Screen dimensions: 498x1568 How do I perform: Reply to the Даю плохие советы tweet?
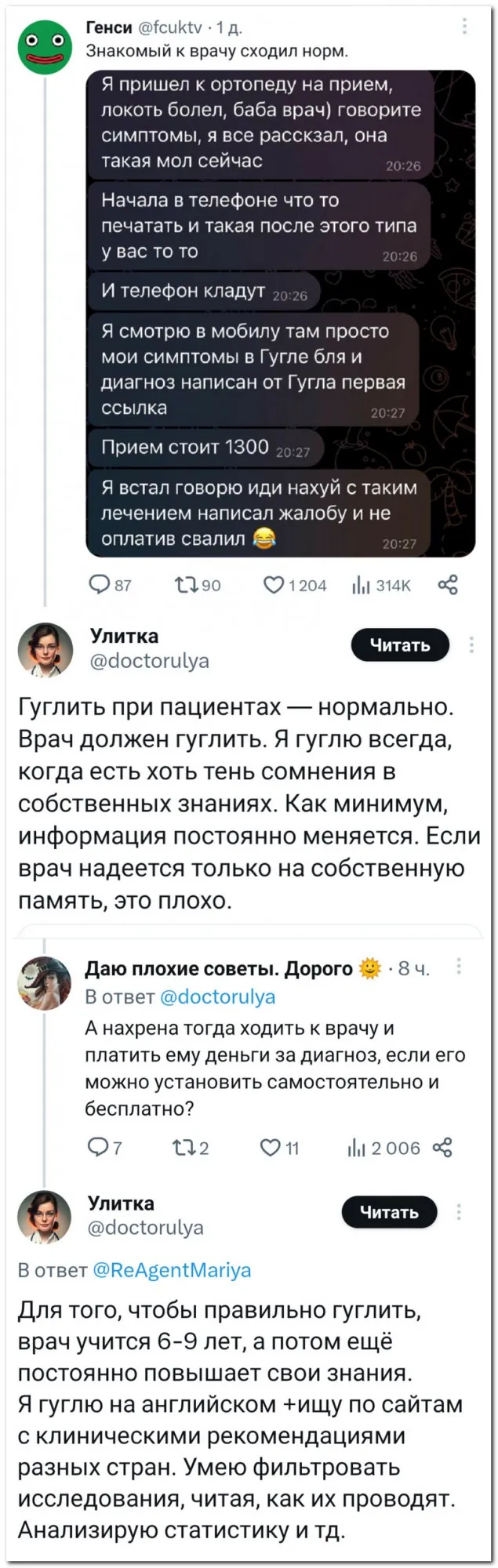[97, 1148]
